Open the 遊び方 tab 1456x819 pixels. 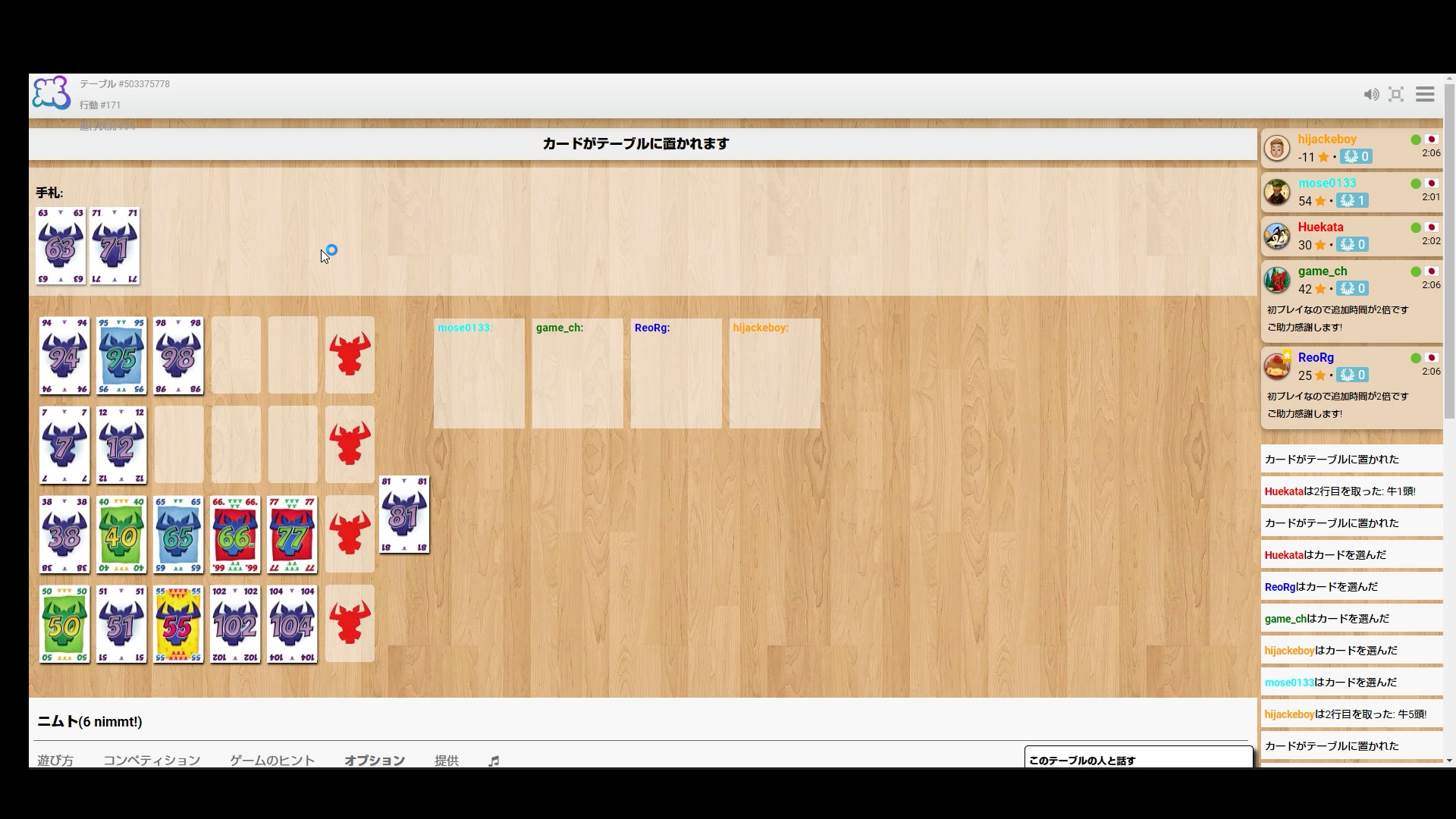click(55, 760)
